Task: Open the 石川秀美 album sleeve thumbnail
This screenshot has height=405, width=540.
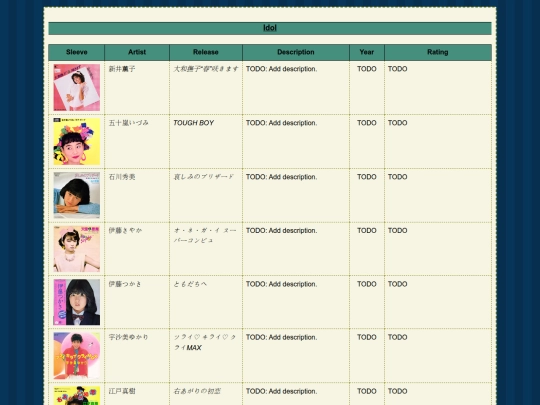Action: pyautogui.click(x=77, y=195)
